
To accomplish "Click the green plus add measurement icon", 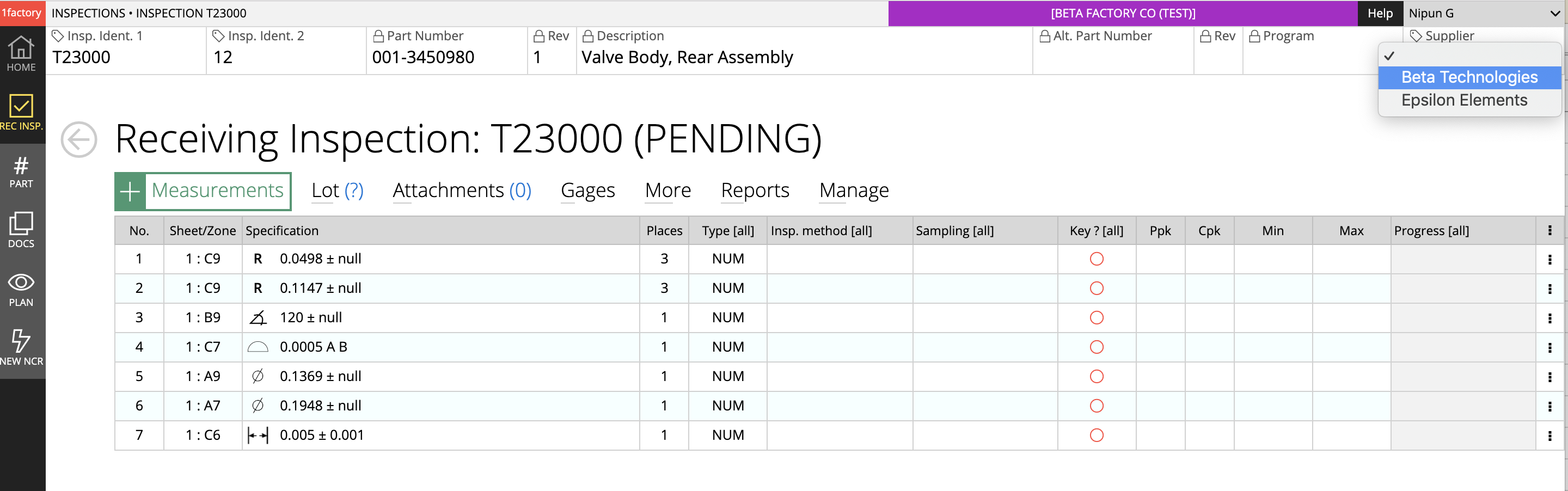I will pyautogui.click(x=130, y=192).
